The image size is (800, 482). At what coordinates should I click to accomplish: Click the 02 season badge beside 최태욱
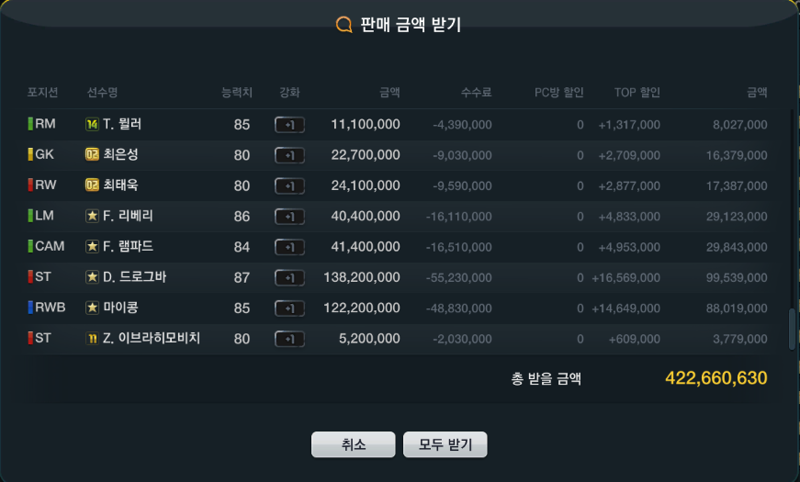(x=92, y=185)
